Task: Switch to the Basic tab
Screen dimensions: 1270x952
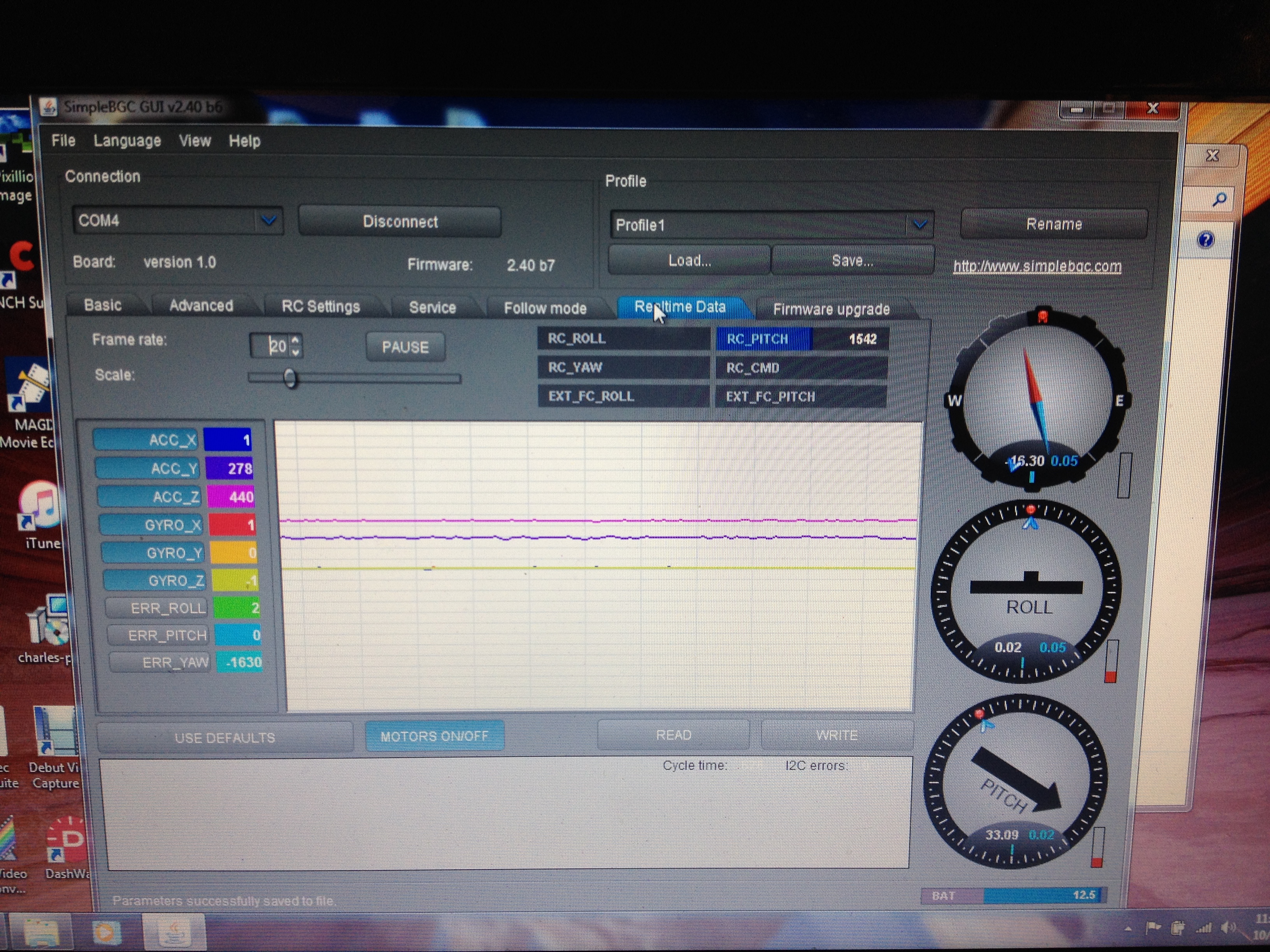Action: [103, 305]
